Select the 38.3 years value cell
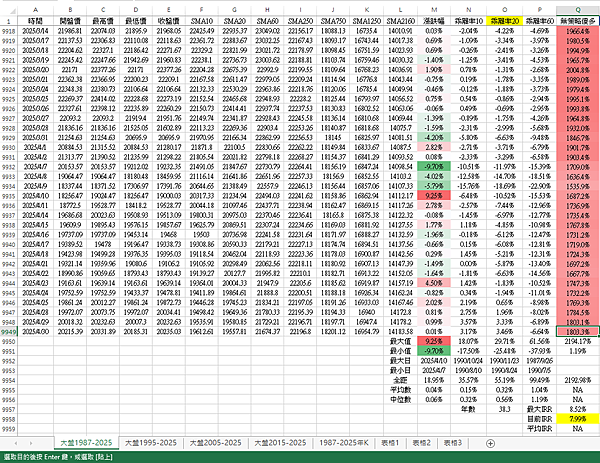This screenshot has width=600, height=463. (x=504, y=409)
